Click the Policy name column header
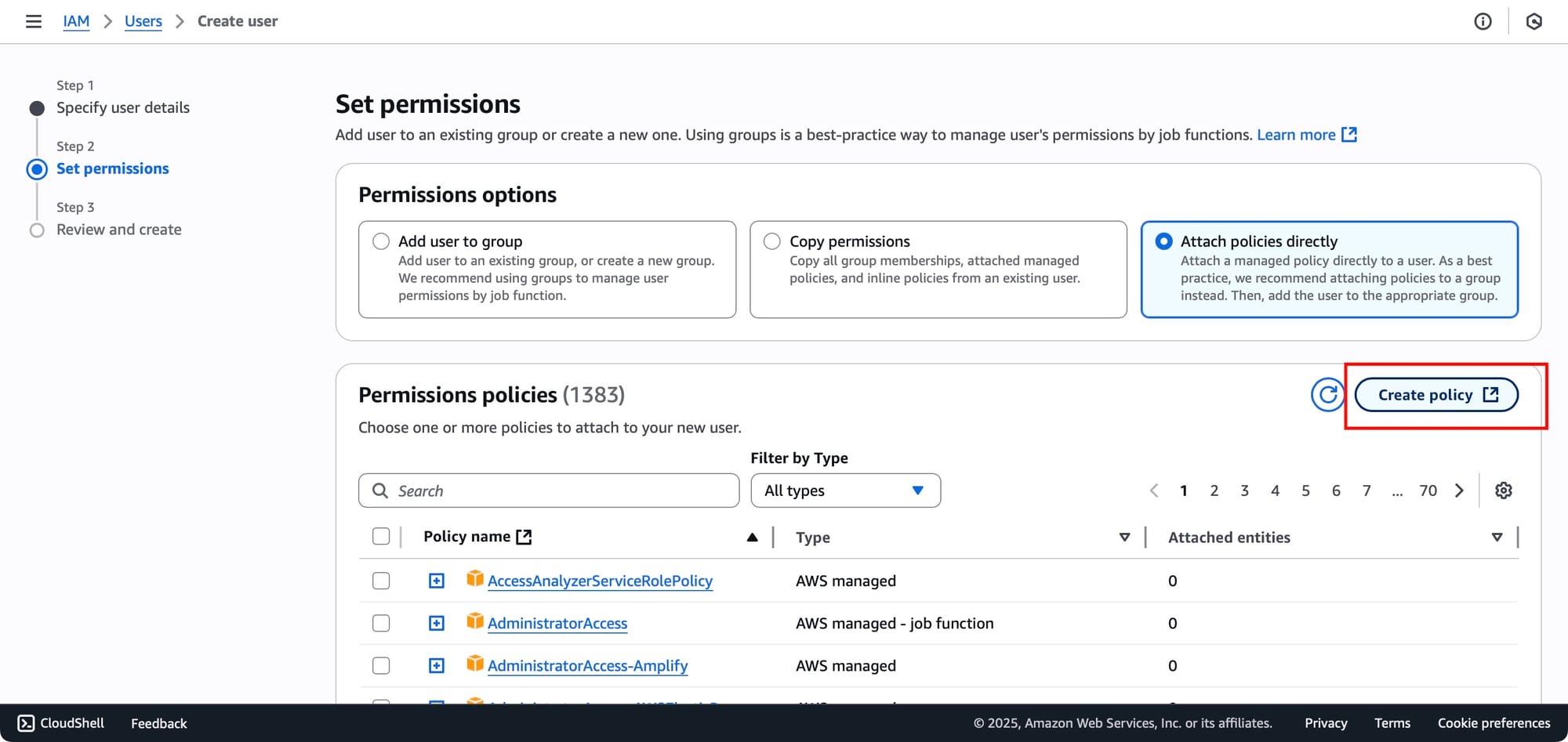This screenshot has height=742, width=1568. coord(467,537)
